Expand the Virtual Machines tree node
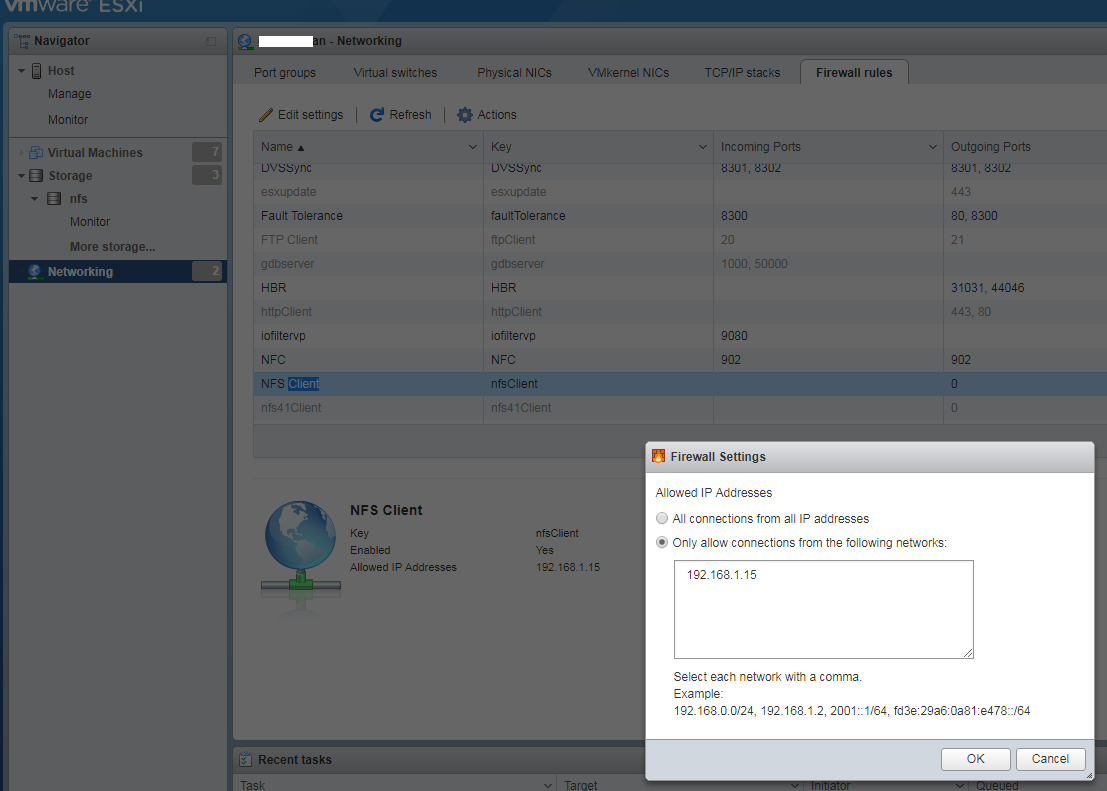Screen dimensions: 1107x791 21,153
